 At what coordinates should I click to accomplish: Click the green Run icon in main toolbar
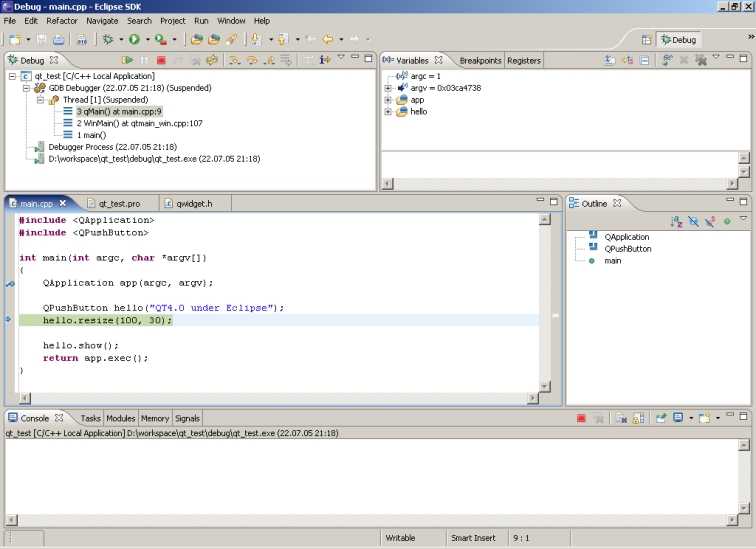[135, 39]
